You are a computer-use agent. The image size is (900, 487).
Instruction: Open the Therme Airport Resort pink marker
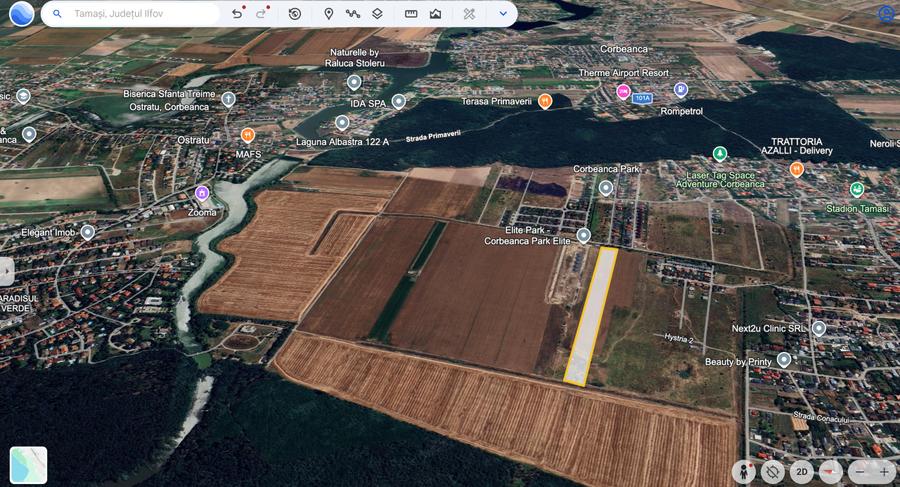pos(623,91)
